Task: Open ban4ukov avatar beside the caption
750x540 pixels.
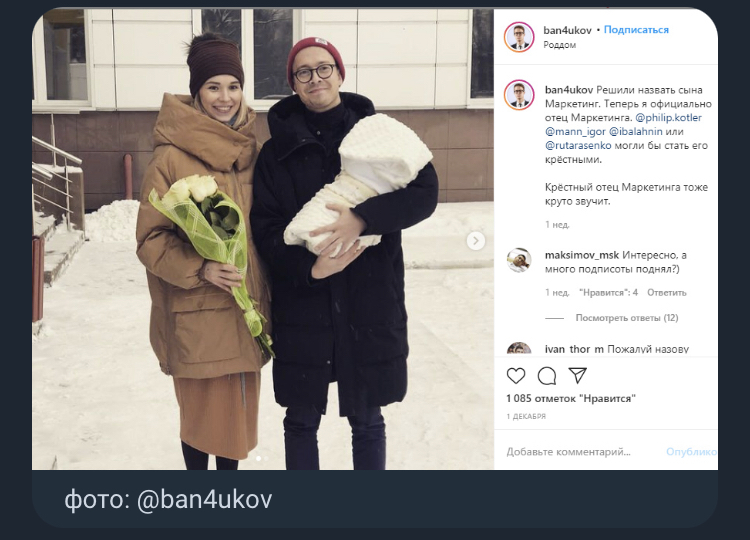Action: pos(519,95)
